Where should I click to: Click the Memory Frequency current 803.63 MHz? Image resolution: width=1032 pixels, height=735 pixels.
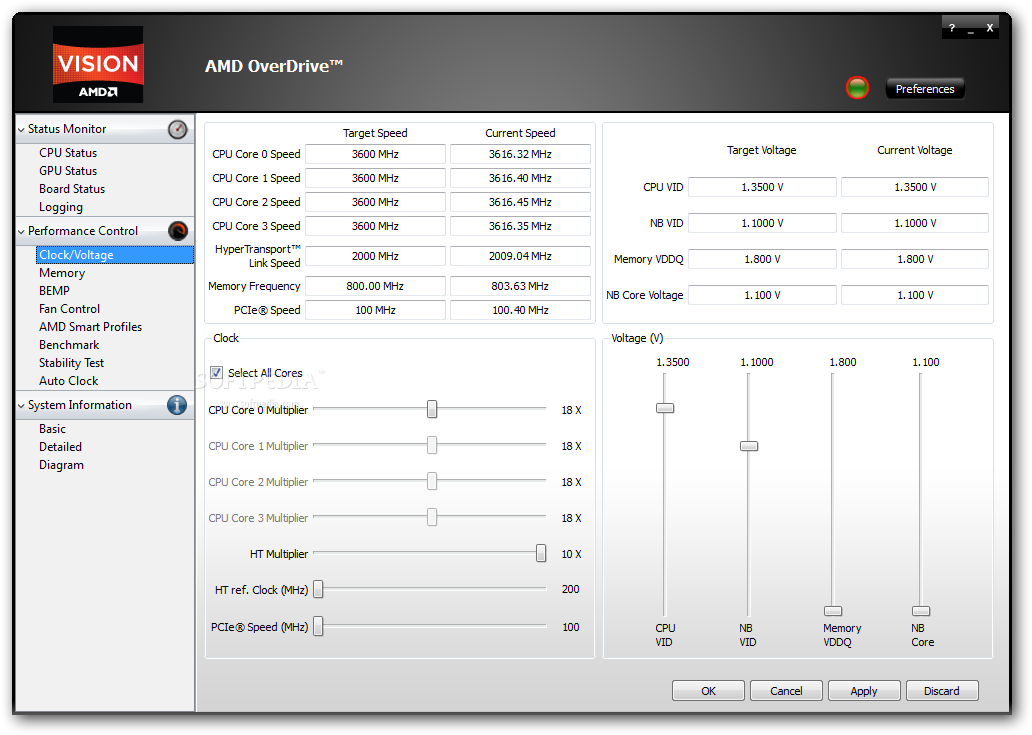520,286
